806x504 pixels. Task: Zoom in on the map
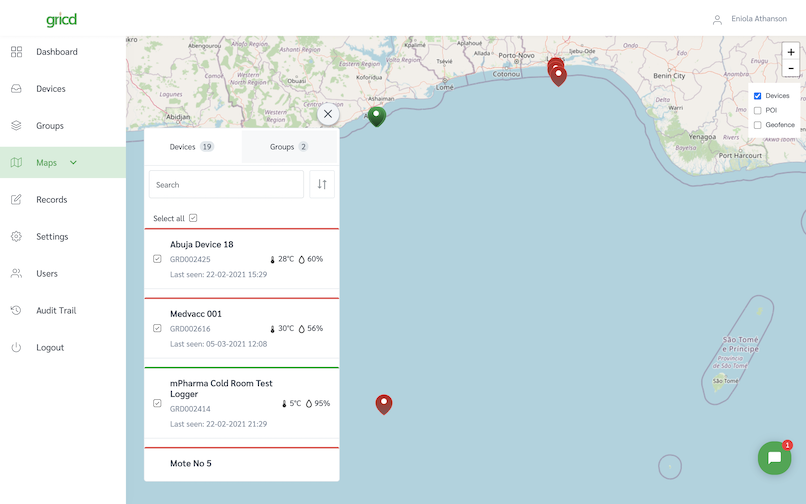pos(791,52)
